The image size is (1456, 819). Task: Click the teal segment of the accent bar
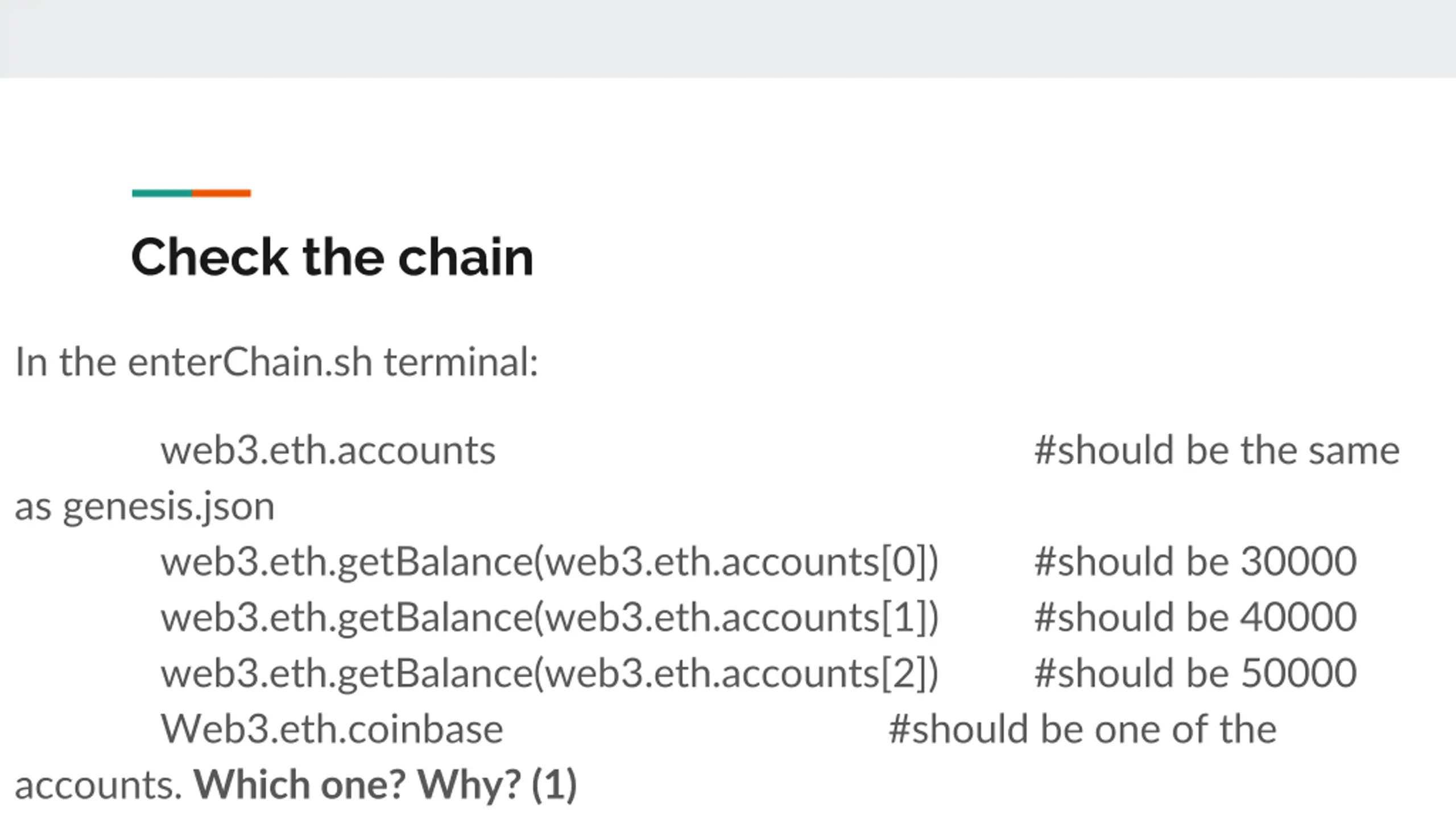pos(162,193)
